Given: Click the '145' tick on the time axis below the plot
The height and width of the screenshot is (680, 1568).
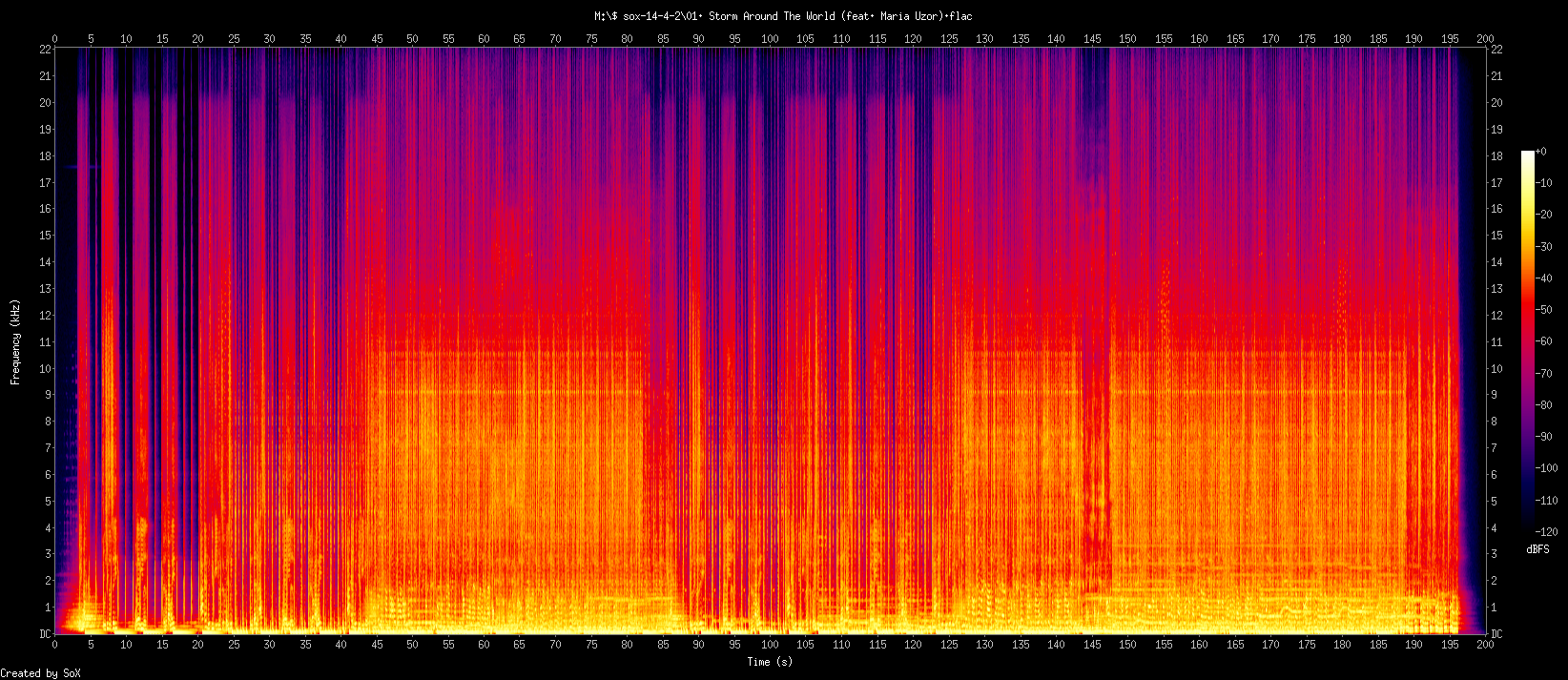Looking at the screenshot, I should pyautogui.click(x=1092, y=645).
